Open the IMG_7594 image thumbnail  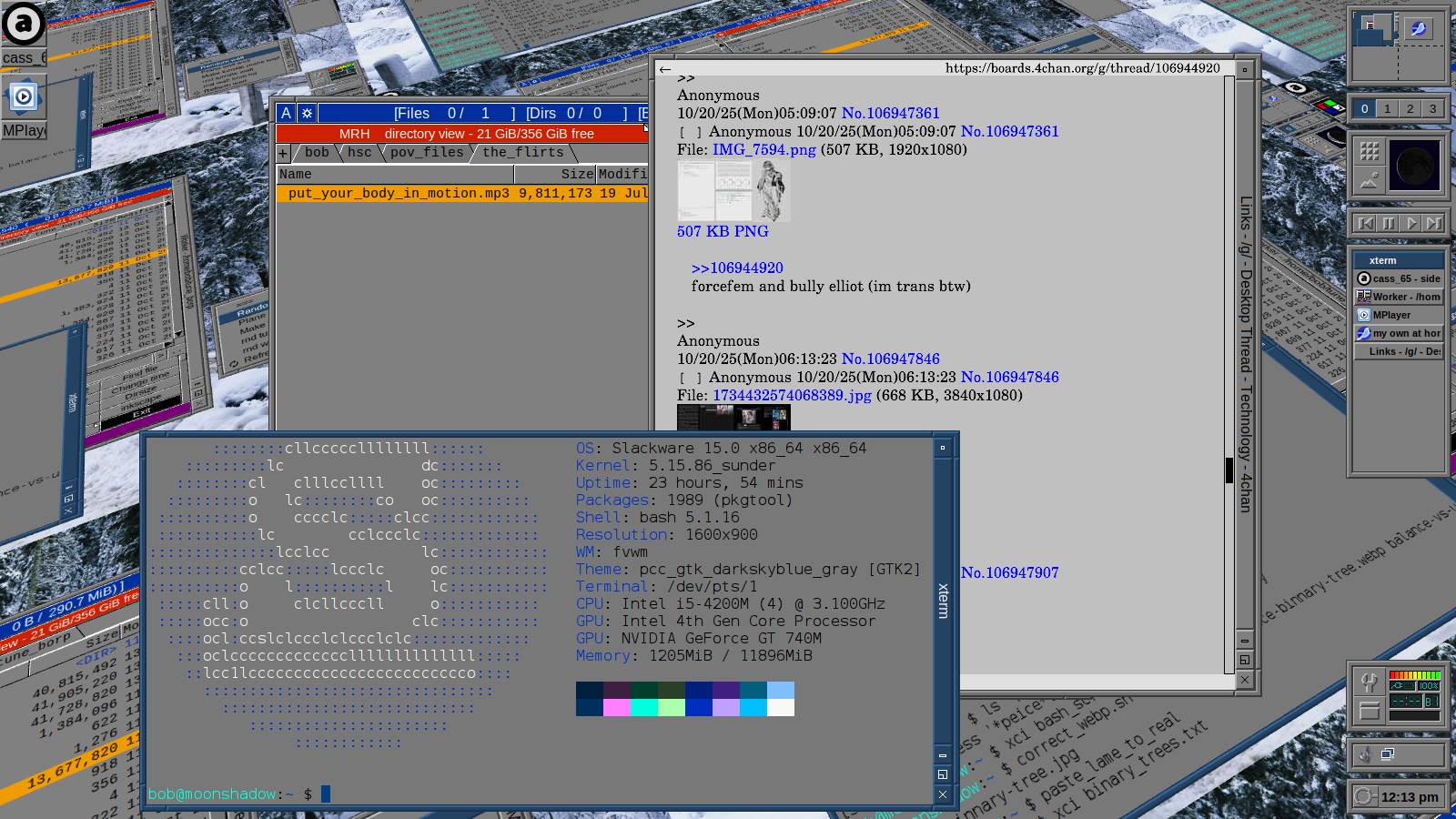point(733,191)
